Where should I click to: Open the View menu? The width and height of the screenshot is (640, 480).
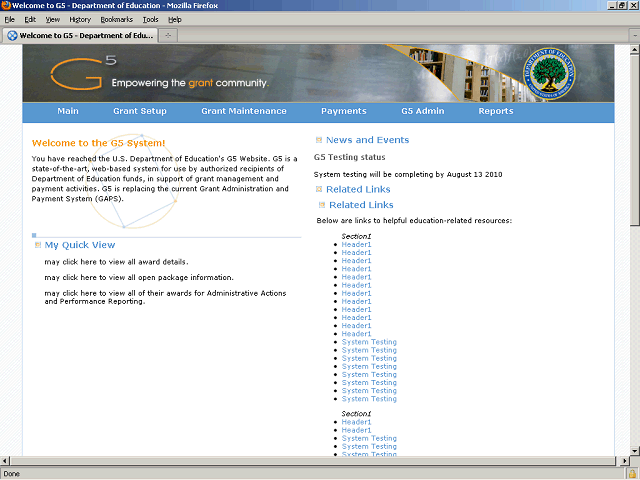[x=52, y=19]
